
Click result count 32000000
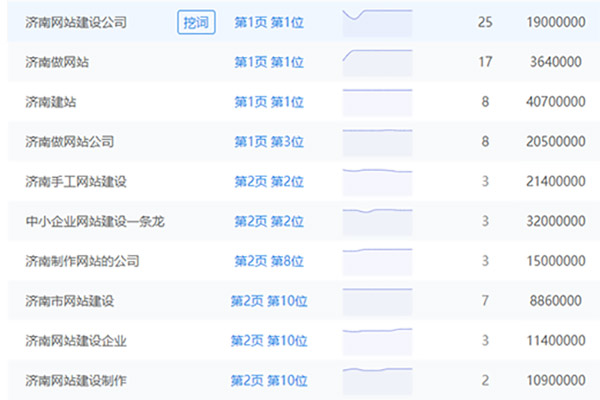[556, 221]
